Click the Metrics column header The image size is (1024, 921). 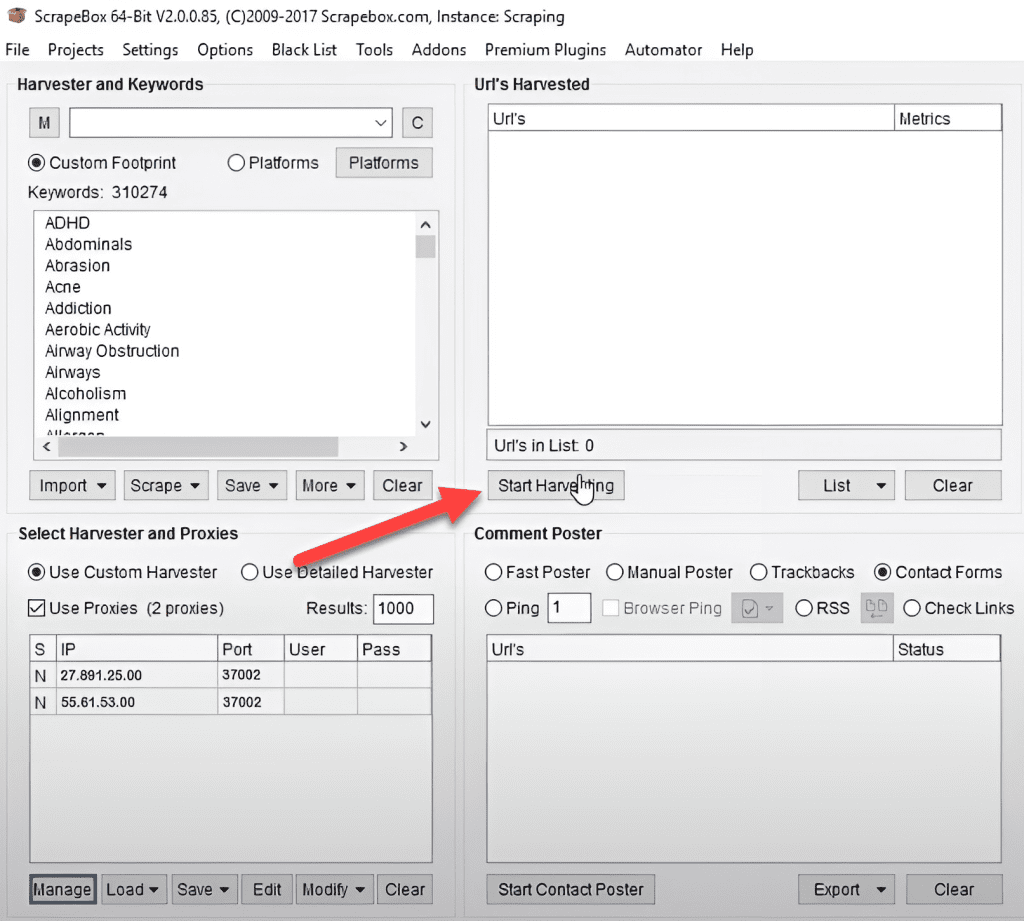tap(948, 119)
